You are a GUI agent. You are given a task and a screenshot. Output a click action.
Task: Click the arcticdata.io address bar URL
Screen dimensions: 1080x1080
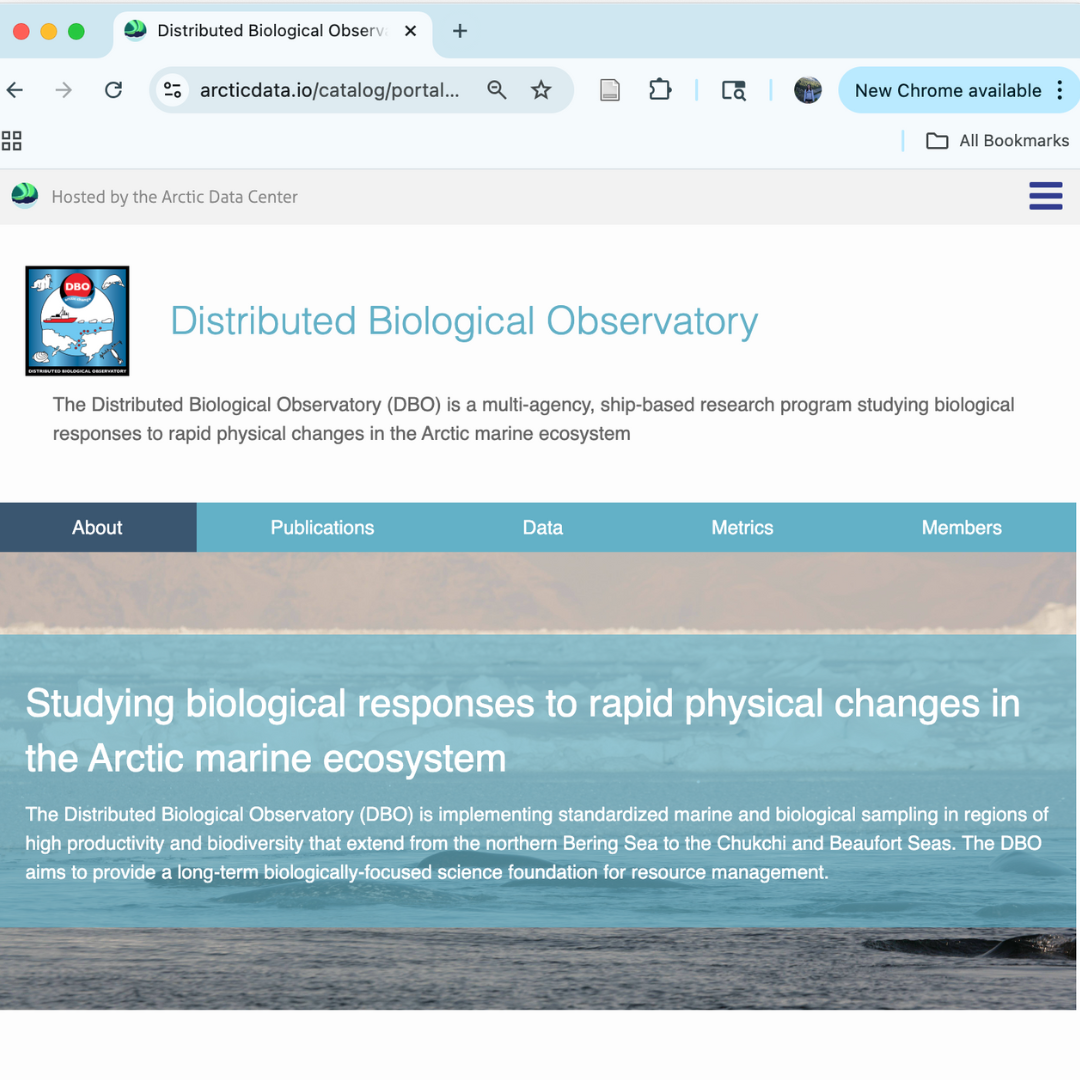[x=329, y=90]
